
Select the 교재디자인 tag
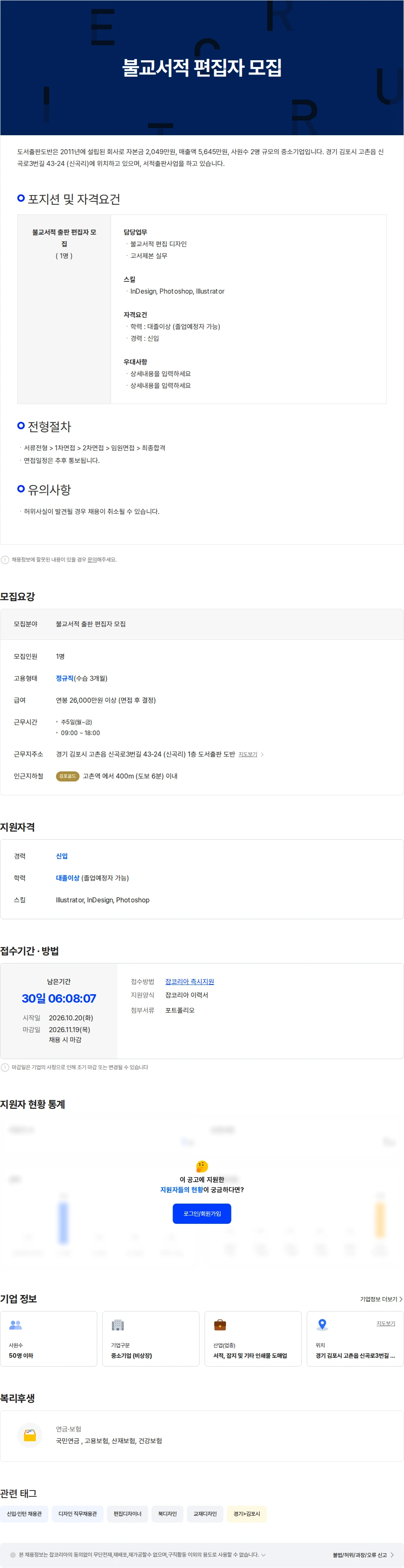pos(205,1514)
